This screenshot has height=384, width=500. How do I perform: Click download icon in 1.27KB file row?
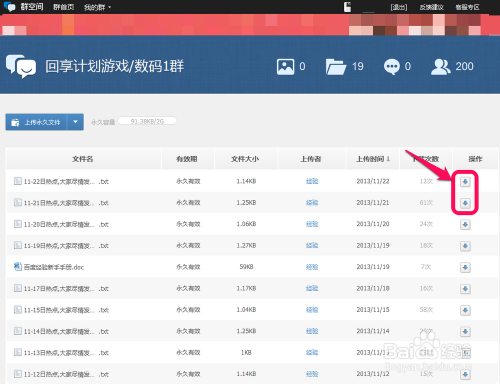click(x=465, y=246)
